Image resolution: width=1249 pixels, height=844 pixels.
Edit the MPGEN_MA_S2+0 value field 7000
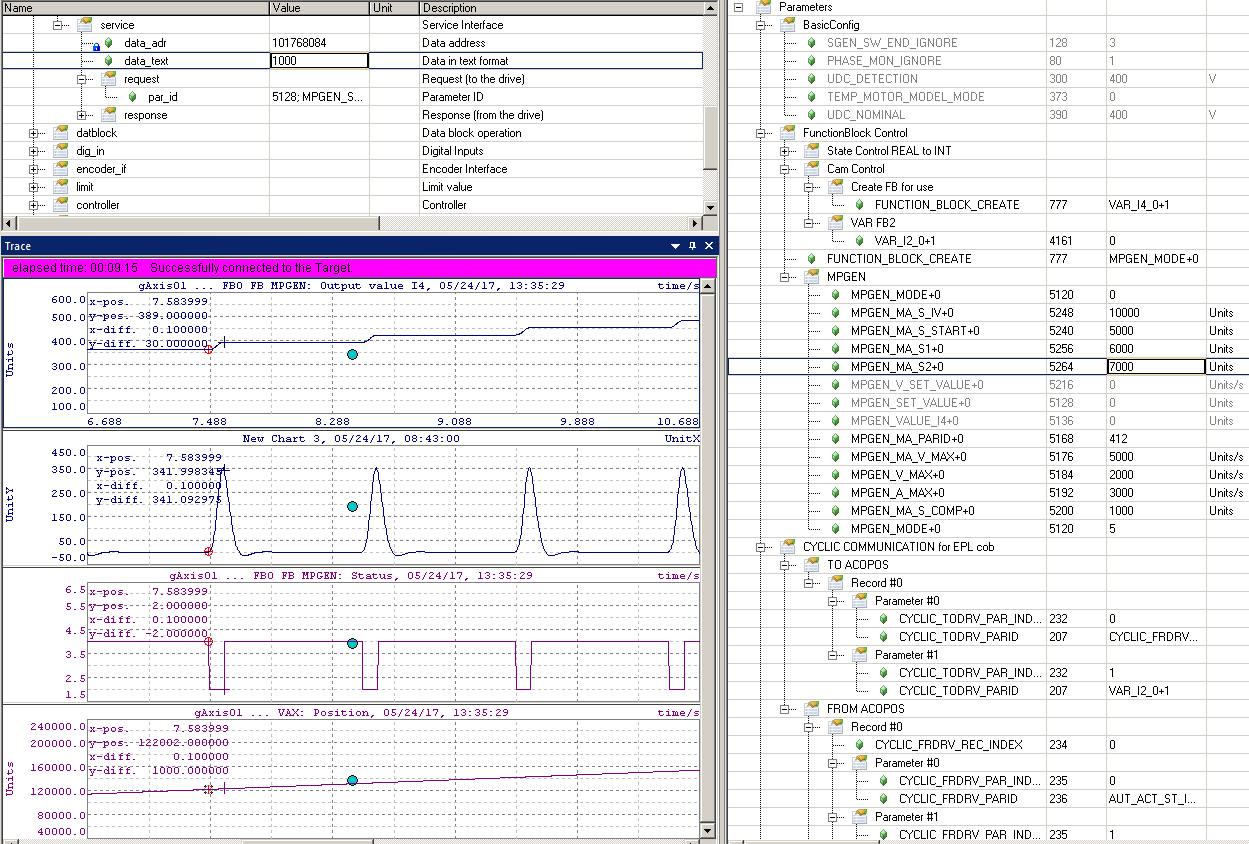coord(1156,367)
